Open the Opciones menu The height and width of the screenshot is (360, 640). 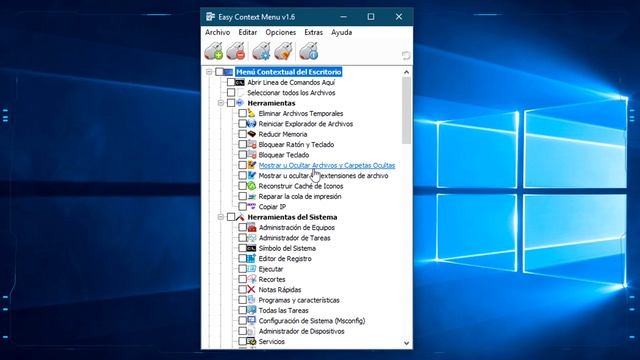(x=281, y=32)
